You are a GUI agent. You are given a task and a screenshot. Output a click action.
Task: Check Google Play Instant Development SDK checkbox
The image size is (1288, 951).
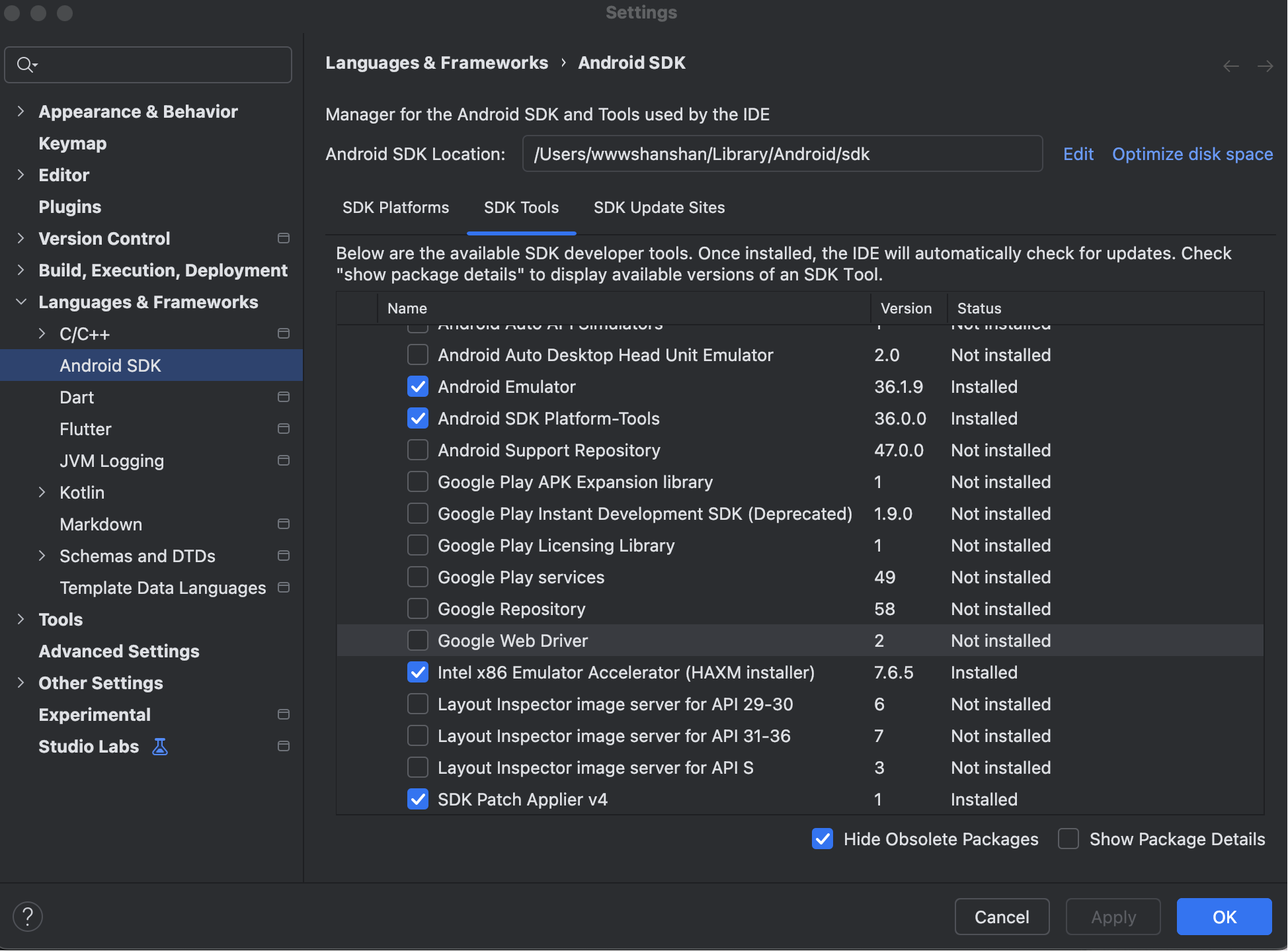(x=418, y=514)
